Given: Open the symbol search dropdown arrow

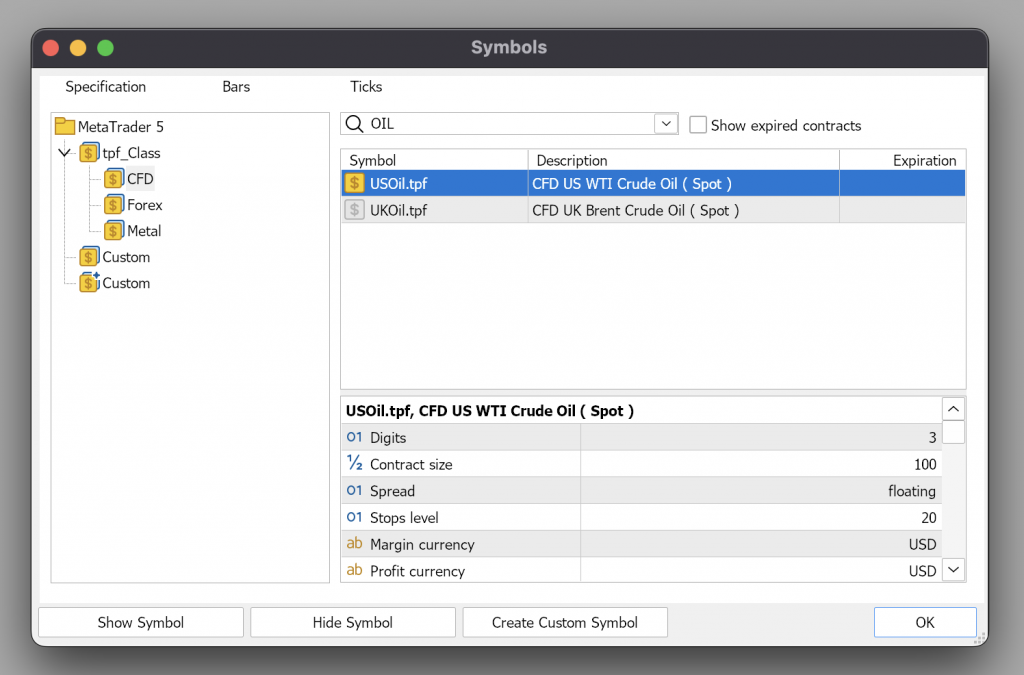Looking at the screenshot, I should pyautogui.click(x=666, y=124).
